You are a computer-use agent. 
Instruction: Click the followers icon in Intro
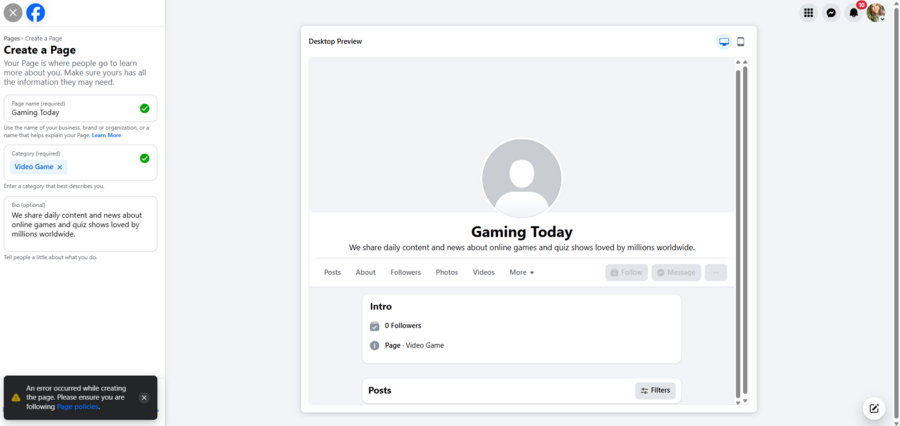374,326
